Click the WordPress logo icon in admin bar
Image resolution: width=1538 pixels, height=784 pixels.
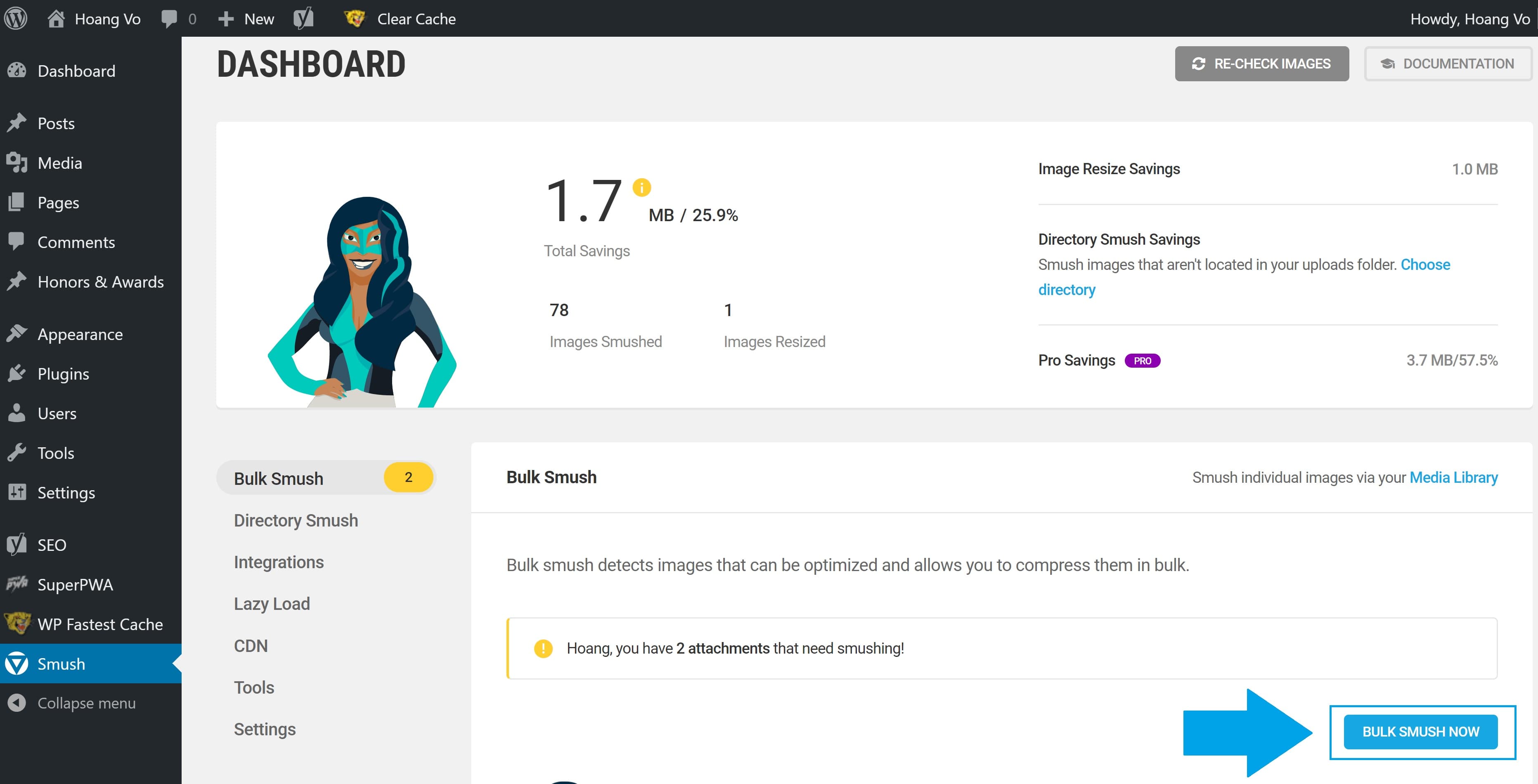click(x=16, y=19)
